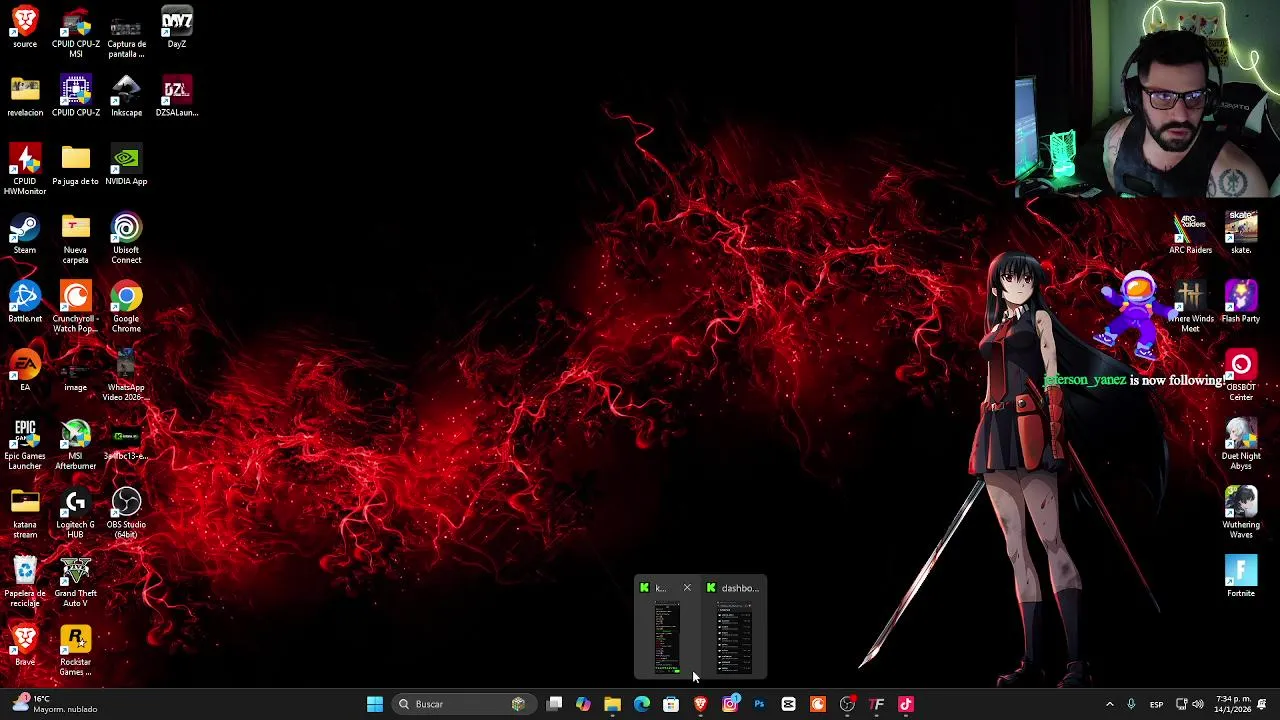
Task: Launch the NVIDIA App shortcut
Action: pos(126,165)
